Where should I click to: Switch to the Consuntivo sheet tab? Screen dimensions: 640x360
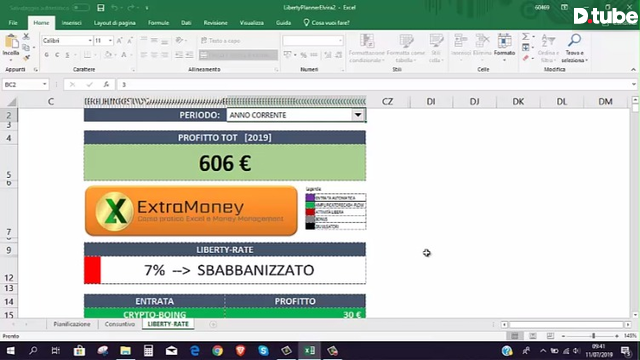tap(120, 324)
